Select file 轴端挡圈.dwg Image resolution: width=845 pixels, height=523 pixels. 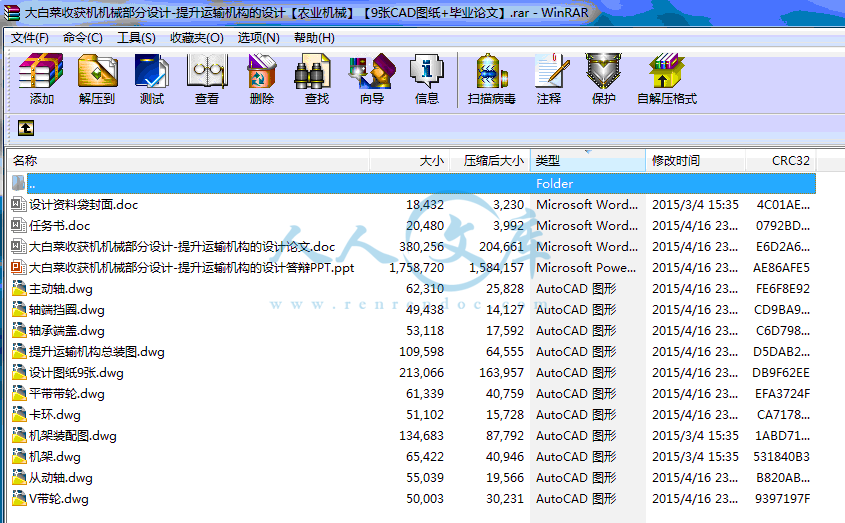pos(67,309)
